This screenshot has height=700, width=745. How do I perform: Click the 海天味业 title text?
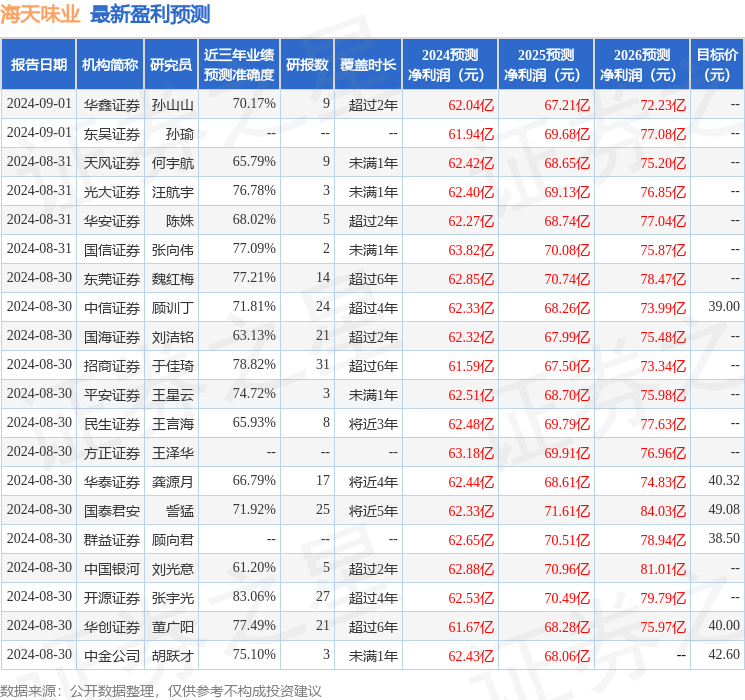pos(40,14)
